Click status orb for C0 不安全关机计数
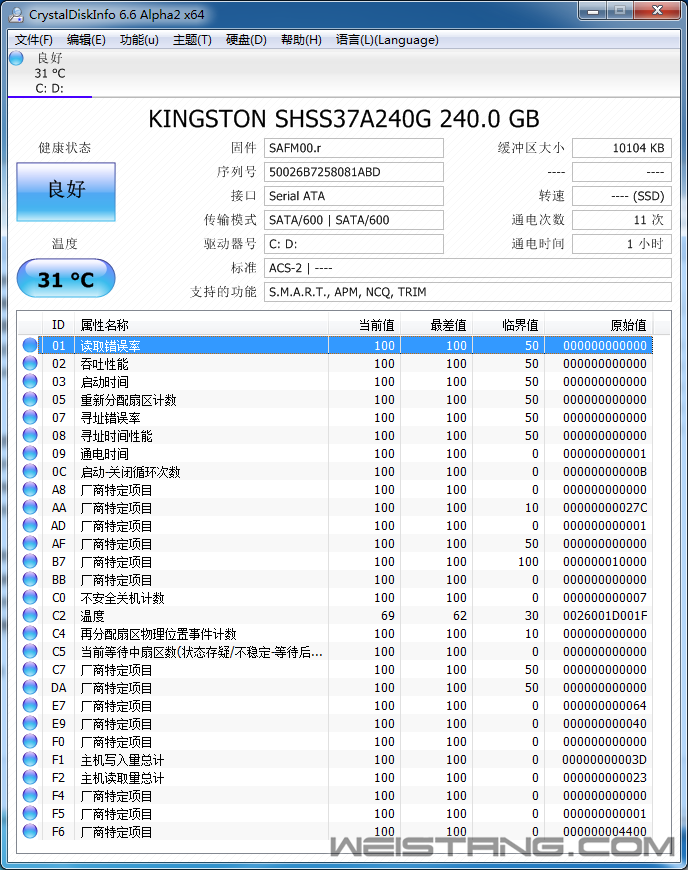The height and width of the screenshot is (870, 688). pos(30,598)
